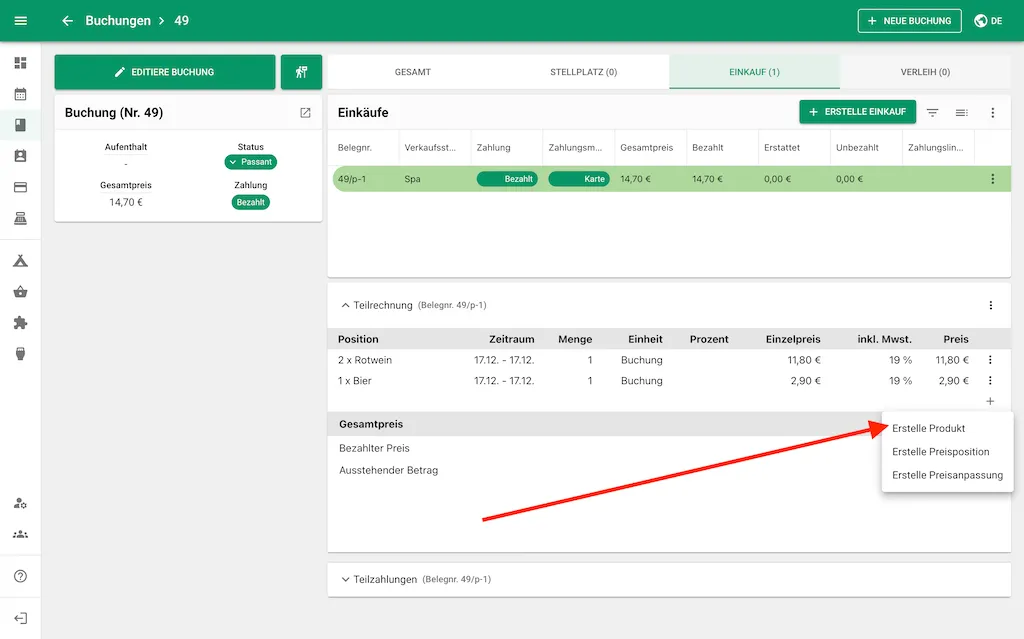Open three-dot menu for 2 x Rotwein
This screenshot has height=639, width=1024.
pos(990,360)
